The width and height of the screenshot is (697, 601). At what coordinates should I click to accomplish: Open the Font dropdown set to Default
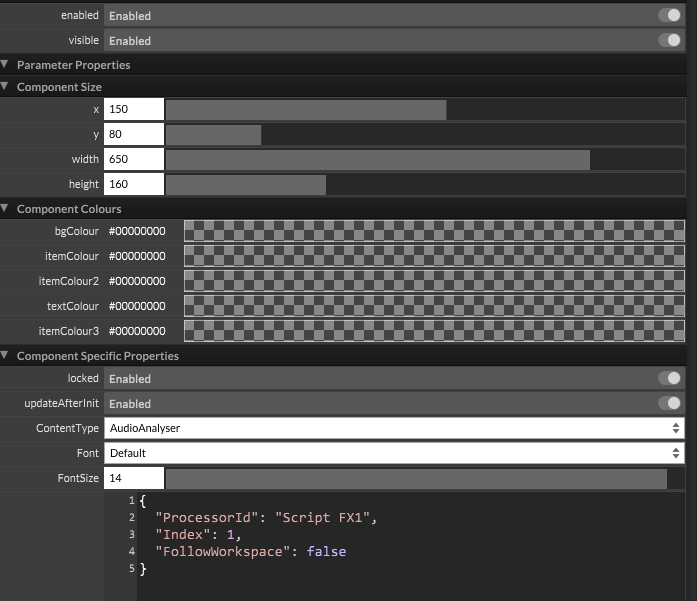tap(394, 453)
